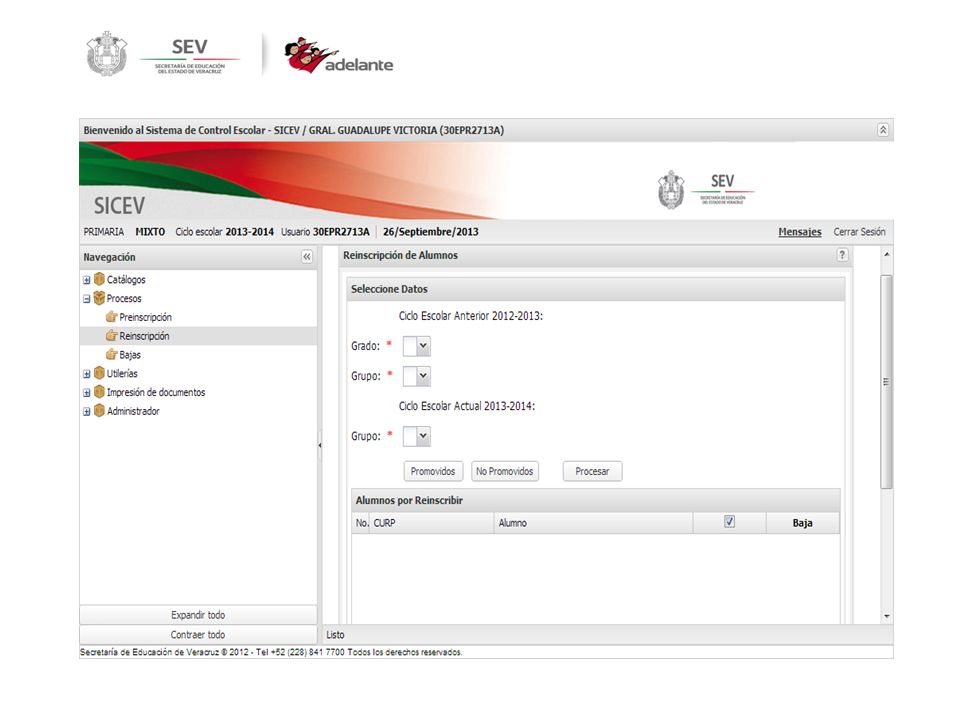960x720 pixels.
Task: Click the Alumno column header
Action: coord(593,523)
